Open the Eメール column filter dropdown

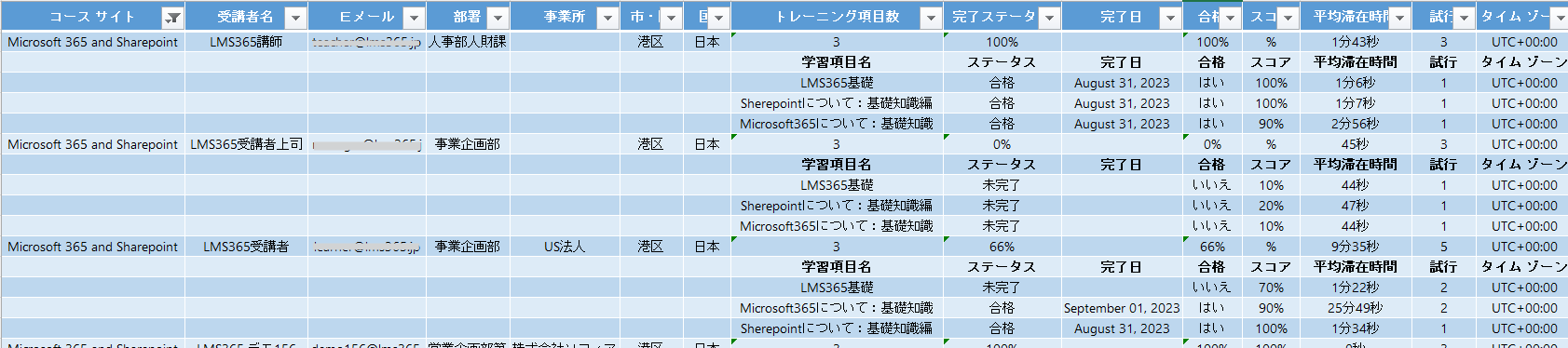pos(414,18)
